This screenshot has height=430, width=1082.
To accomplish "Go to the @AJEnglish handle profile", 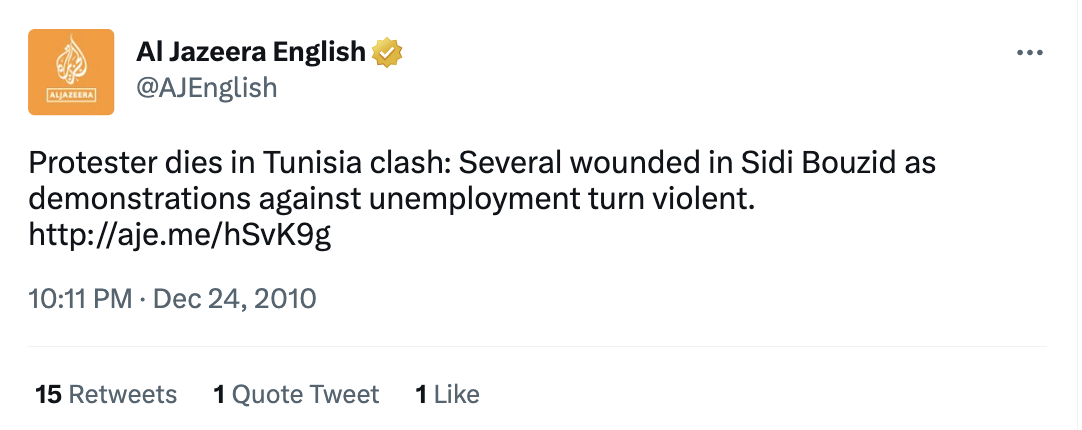I will pos(206,88).
